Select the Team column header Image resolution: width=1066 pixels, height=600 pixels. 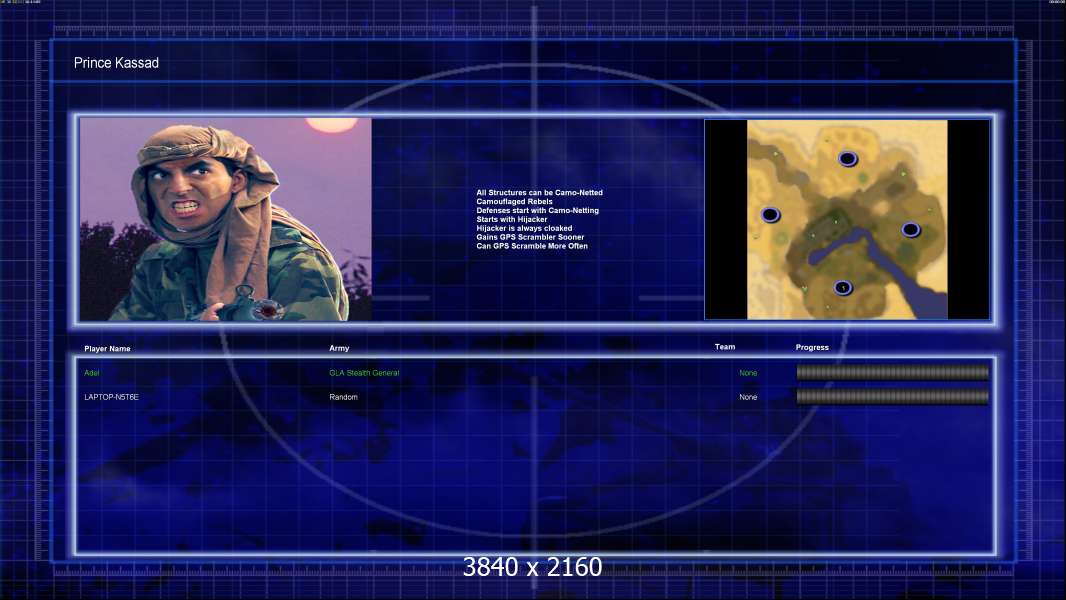coord(725,347)
